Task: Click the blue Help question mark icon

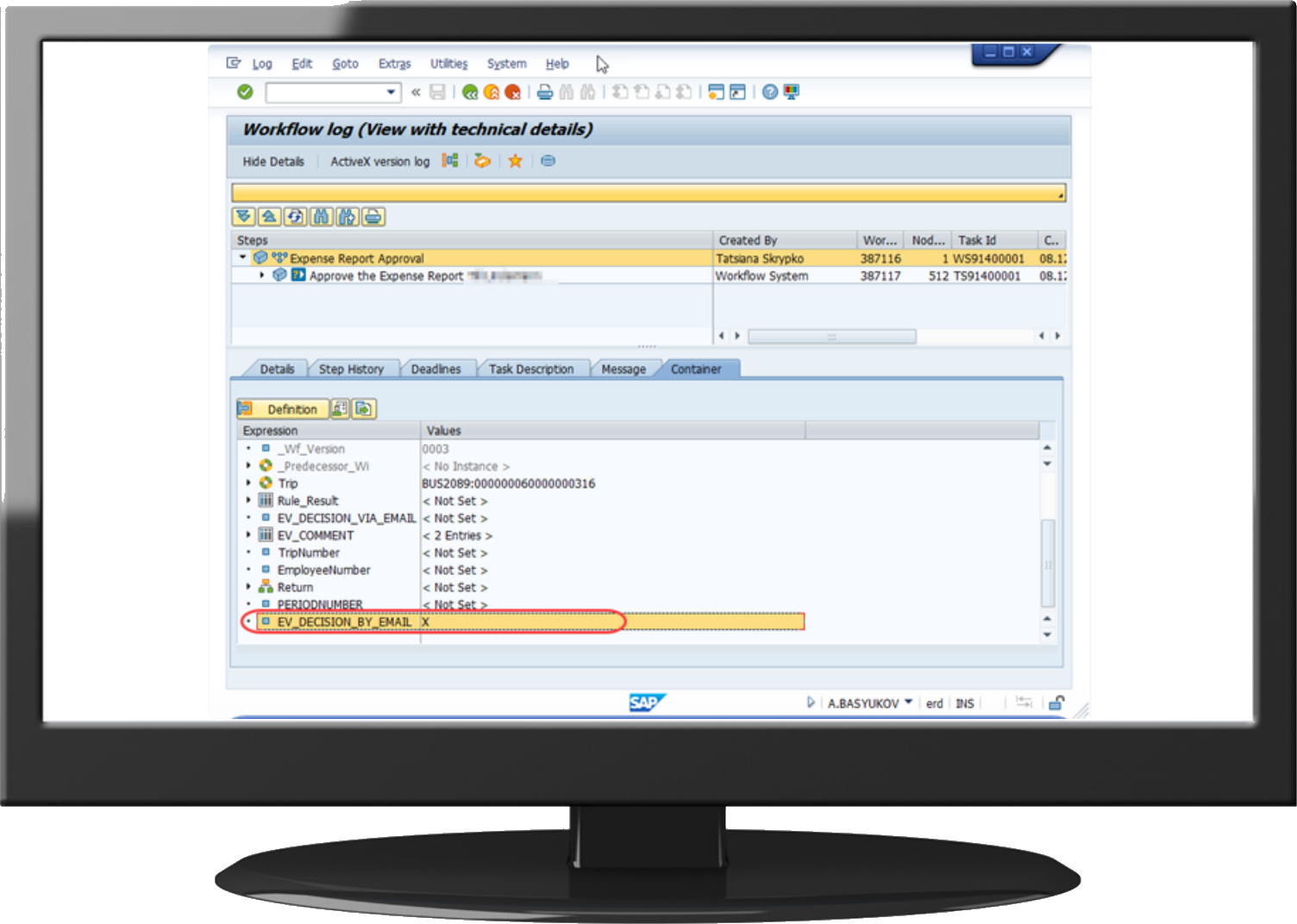Action: point(770,91)
